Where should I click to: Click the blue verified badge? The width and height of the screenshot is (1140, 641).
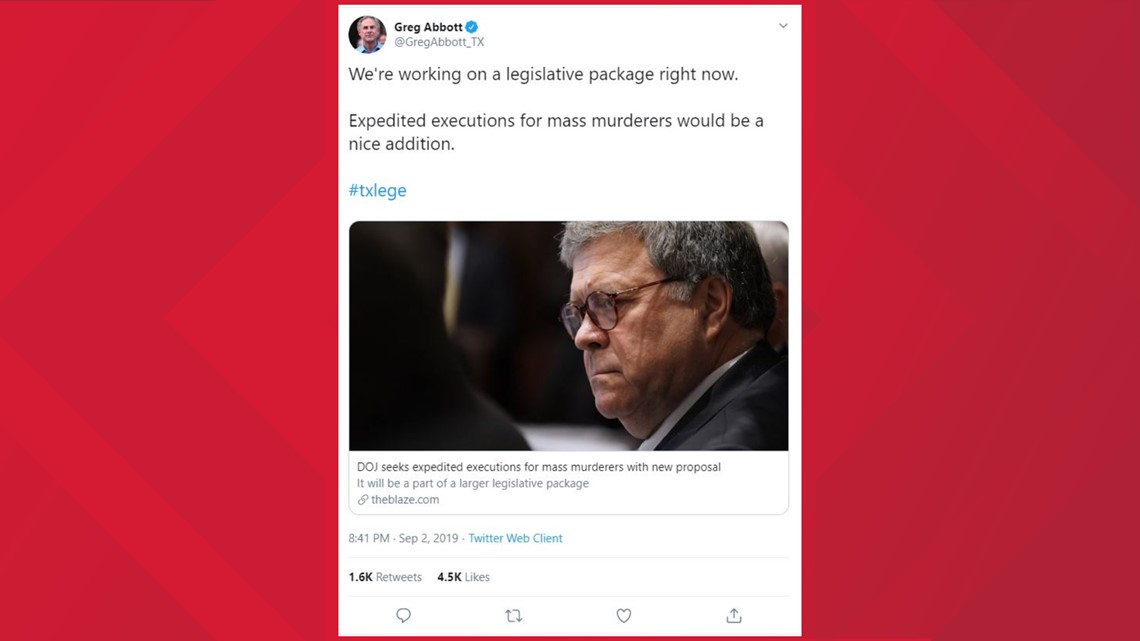click(x=472, y=27)
